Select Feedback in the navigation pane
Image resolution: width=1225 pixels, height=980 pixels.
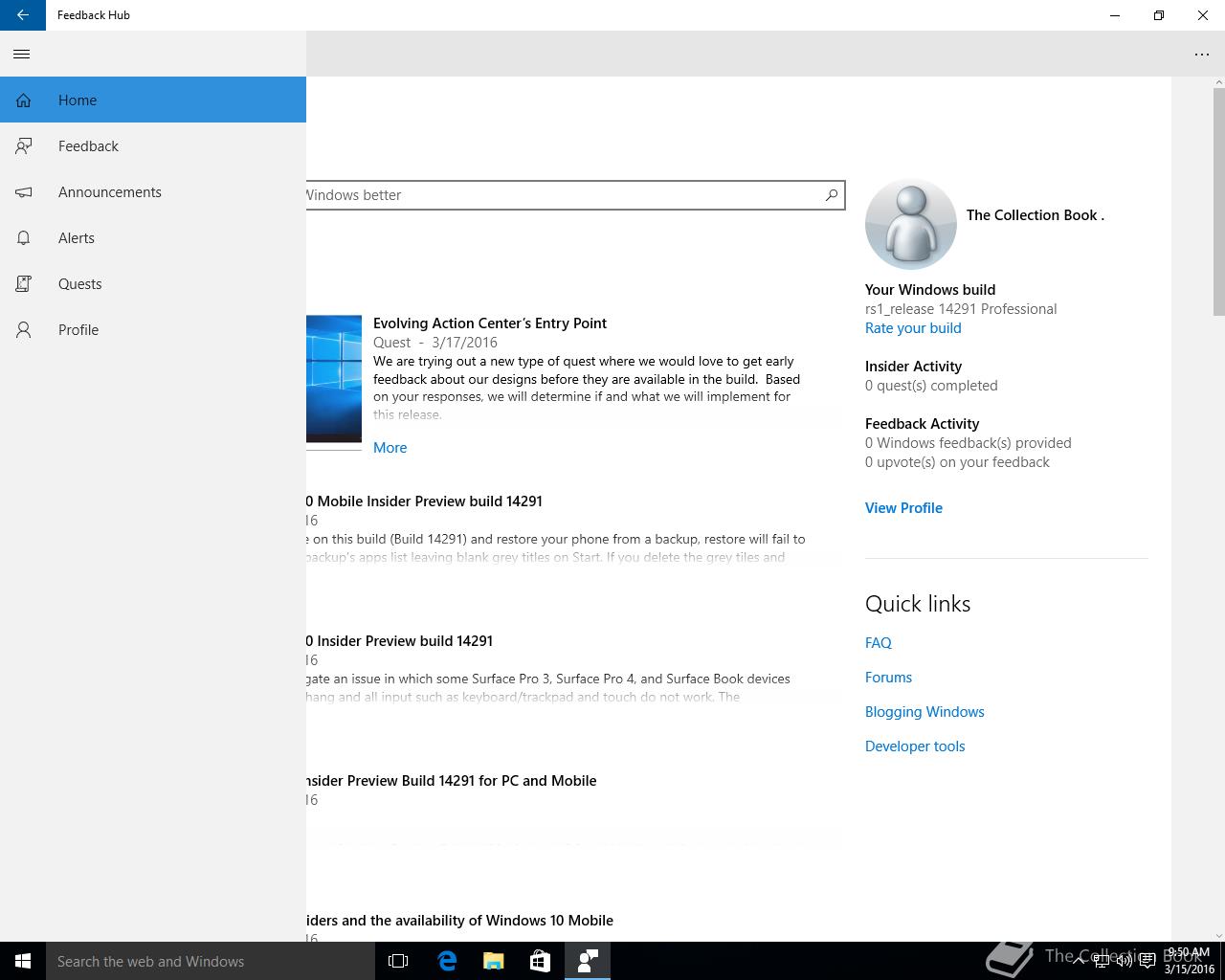[x=153, y=145]
